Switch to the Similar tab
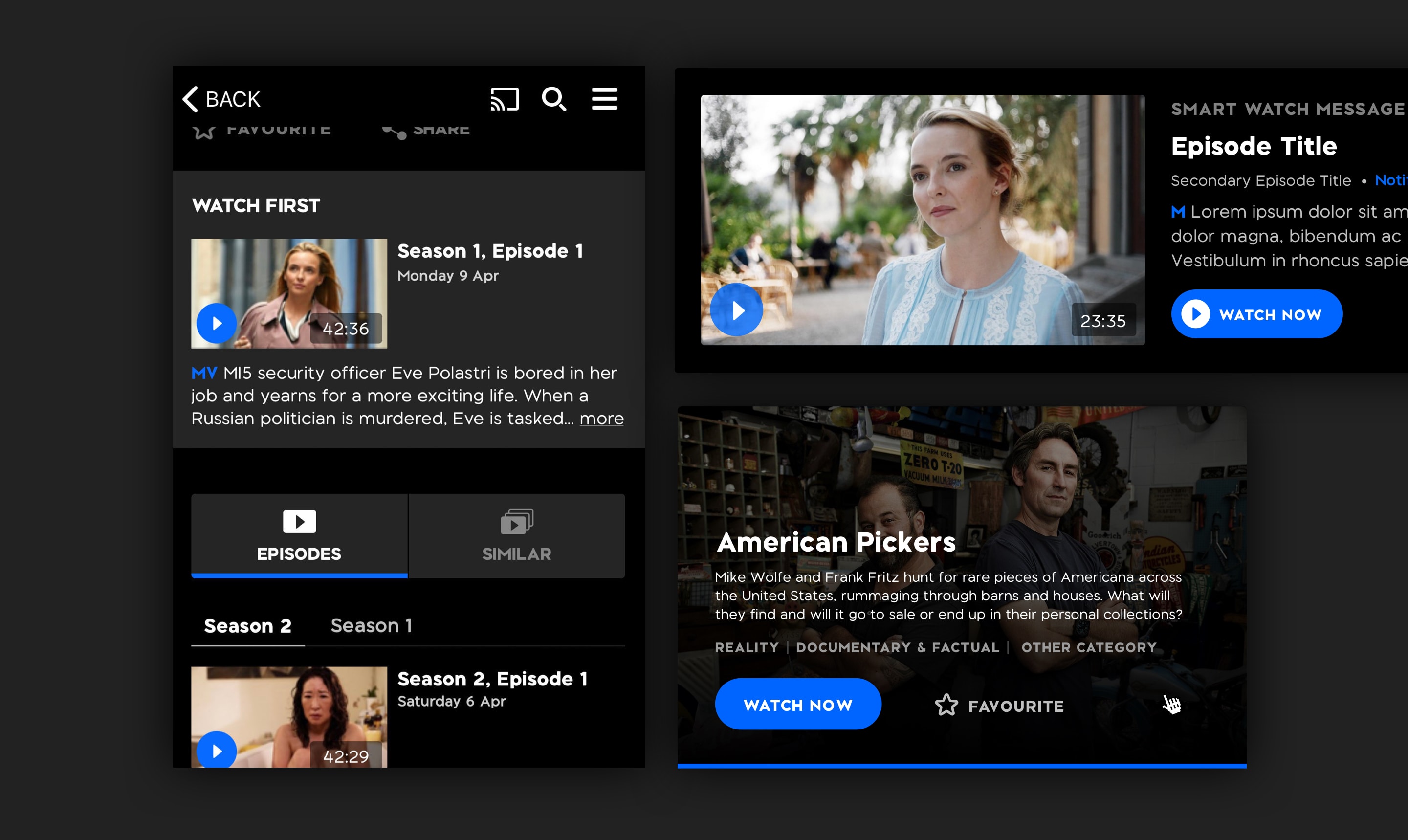This screenshot has height=840, width=1408. 516,535
